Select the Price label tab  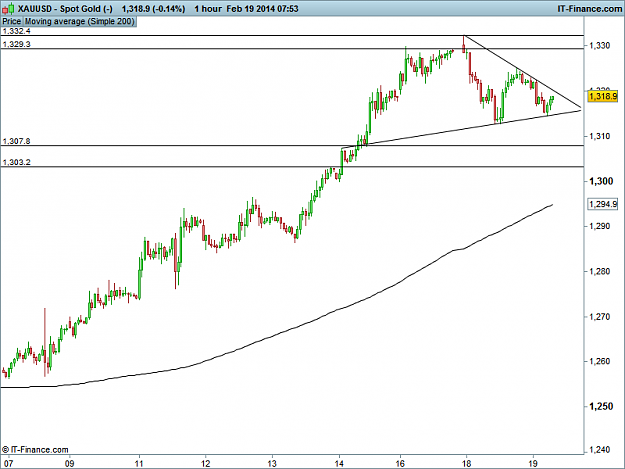point(12,22)
